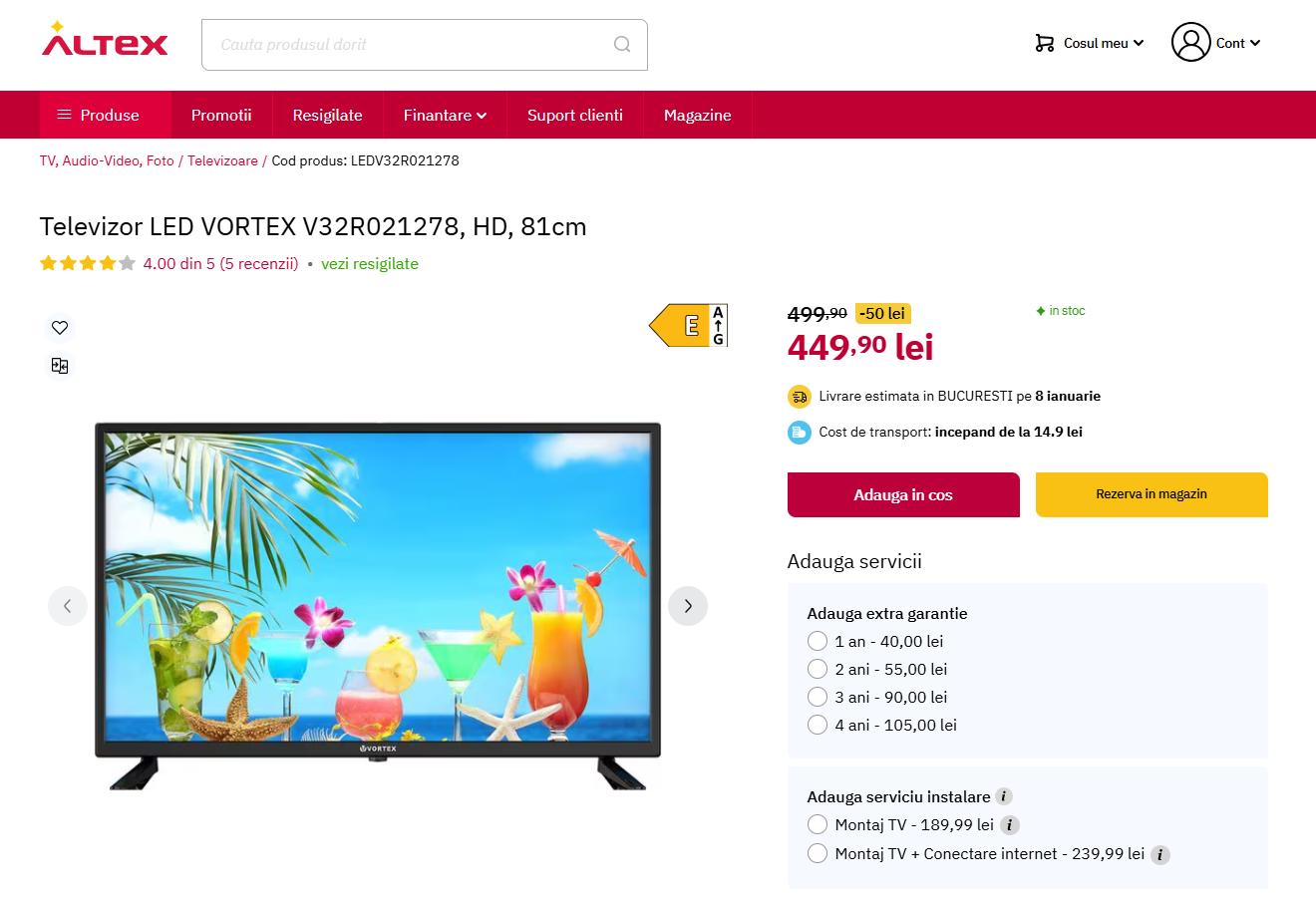Open the vezi resigilate link
Viewport: 1316px width, 909px height.
[370, 264]
